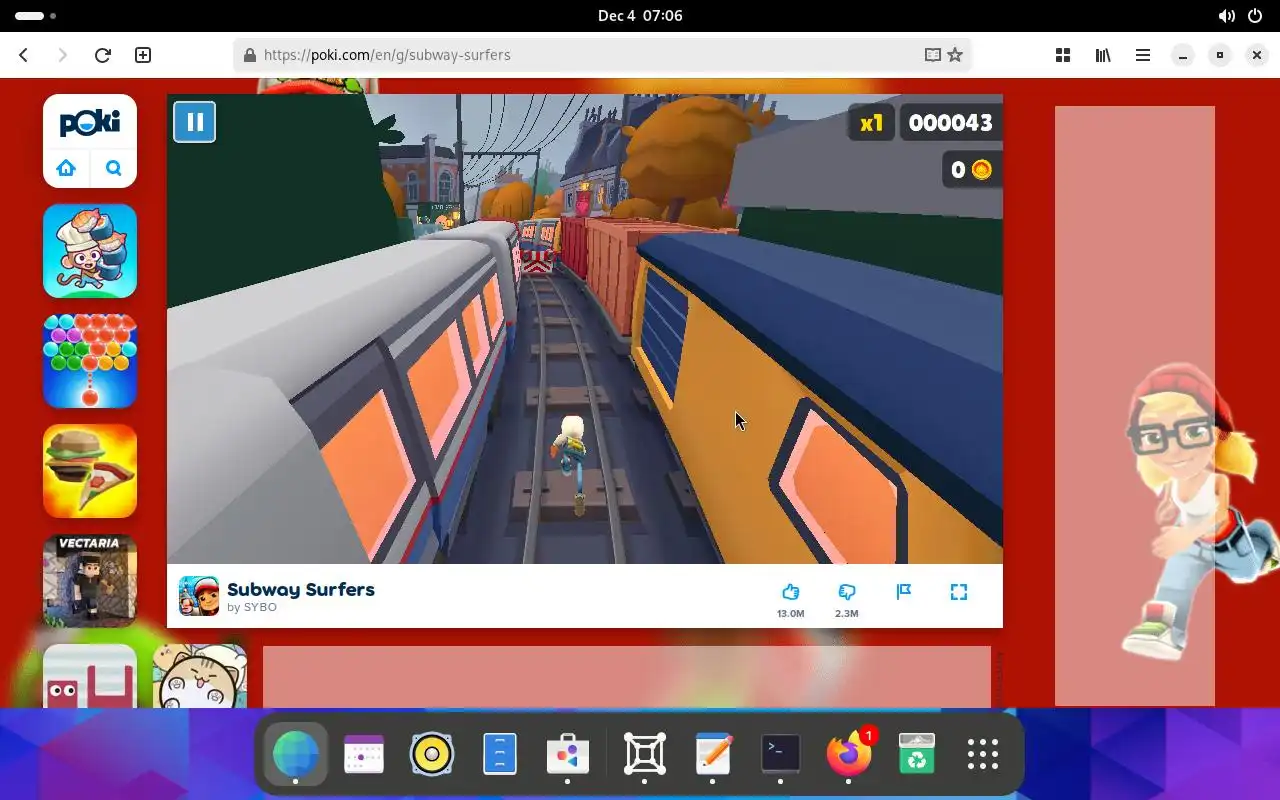Open the red block character game thumbnail
The image size is (1280, 800).
pos(90,676)
